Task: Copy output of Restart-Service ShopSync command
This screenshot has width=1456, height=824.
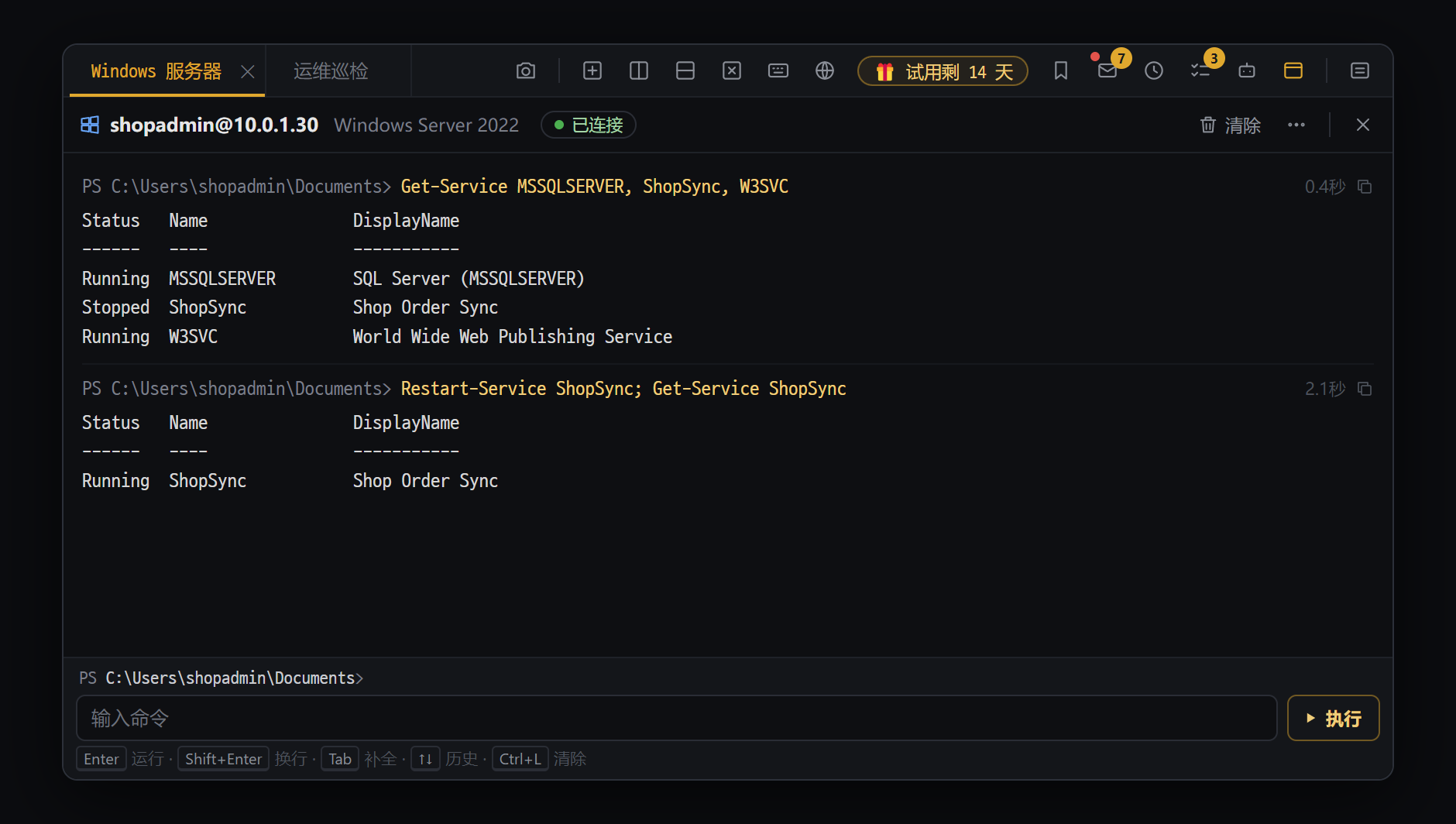Action: tap(1365, 389)
